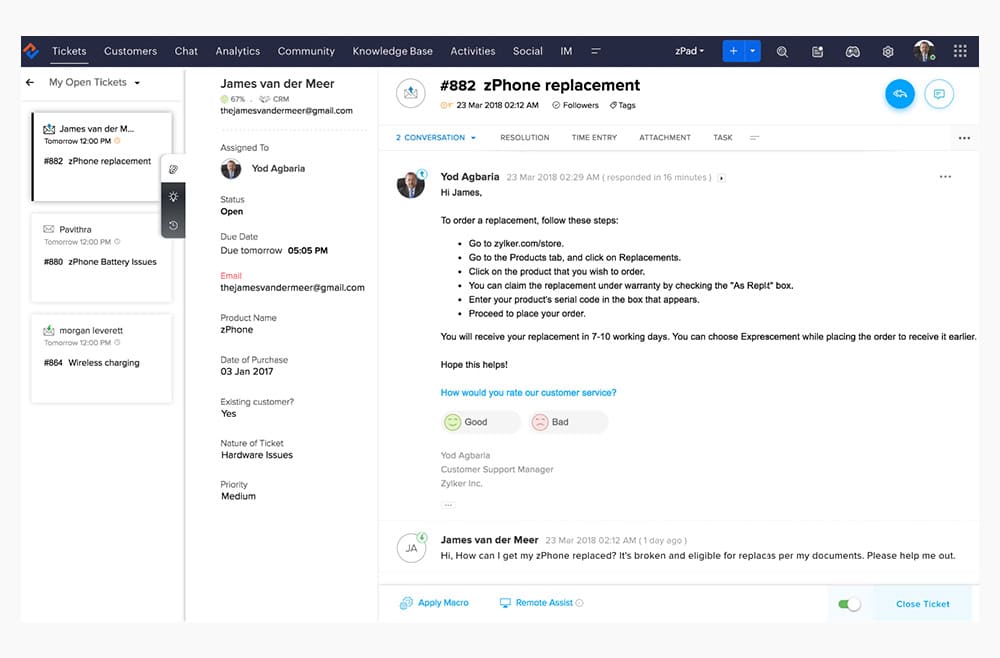Click the game controller icon in header
Image resolution: width=1000 pixels, height=658 pixels.
[x=852, y=52]
